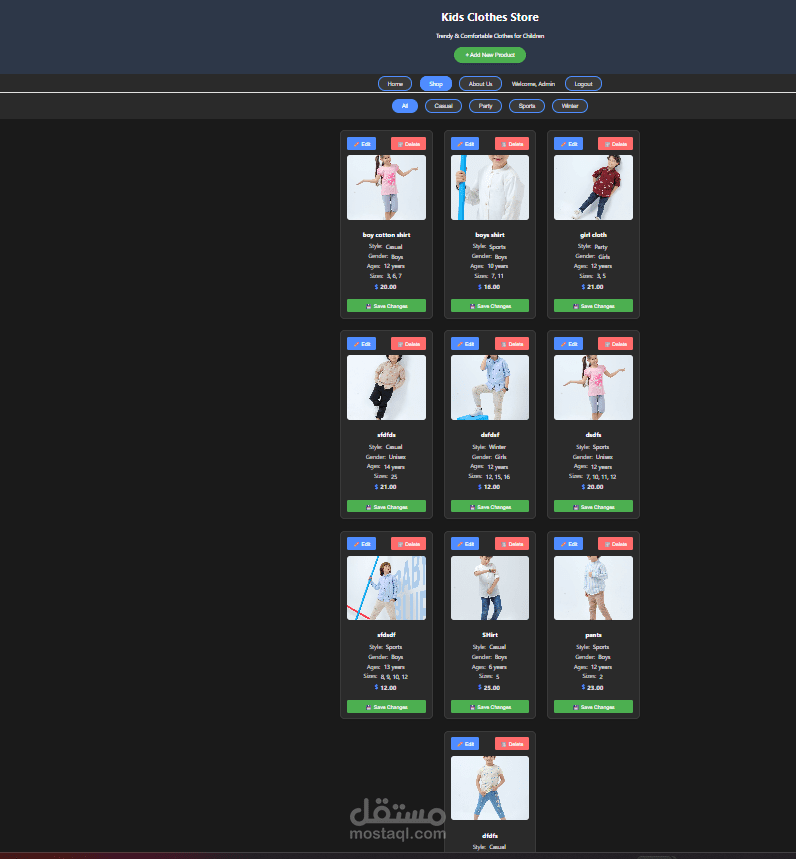Save changes for sfdsdf product
Viewport: 796px width, 859px height.
386,707
